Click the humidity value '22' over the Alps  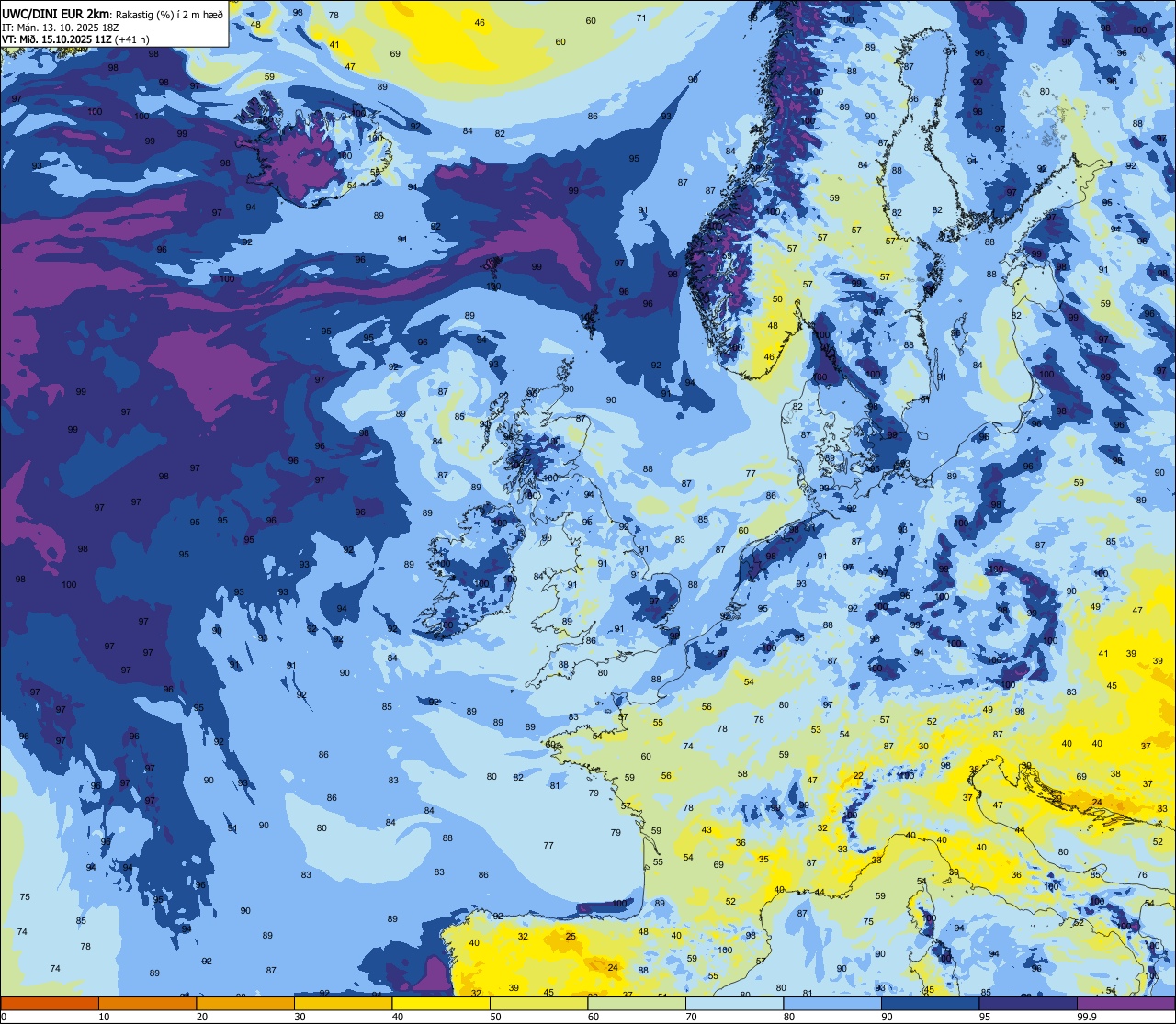[858, 776]
